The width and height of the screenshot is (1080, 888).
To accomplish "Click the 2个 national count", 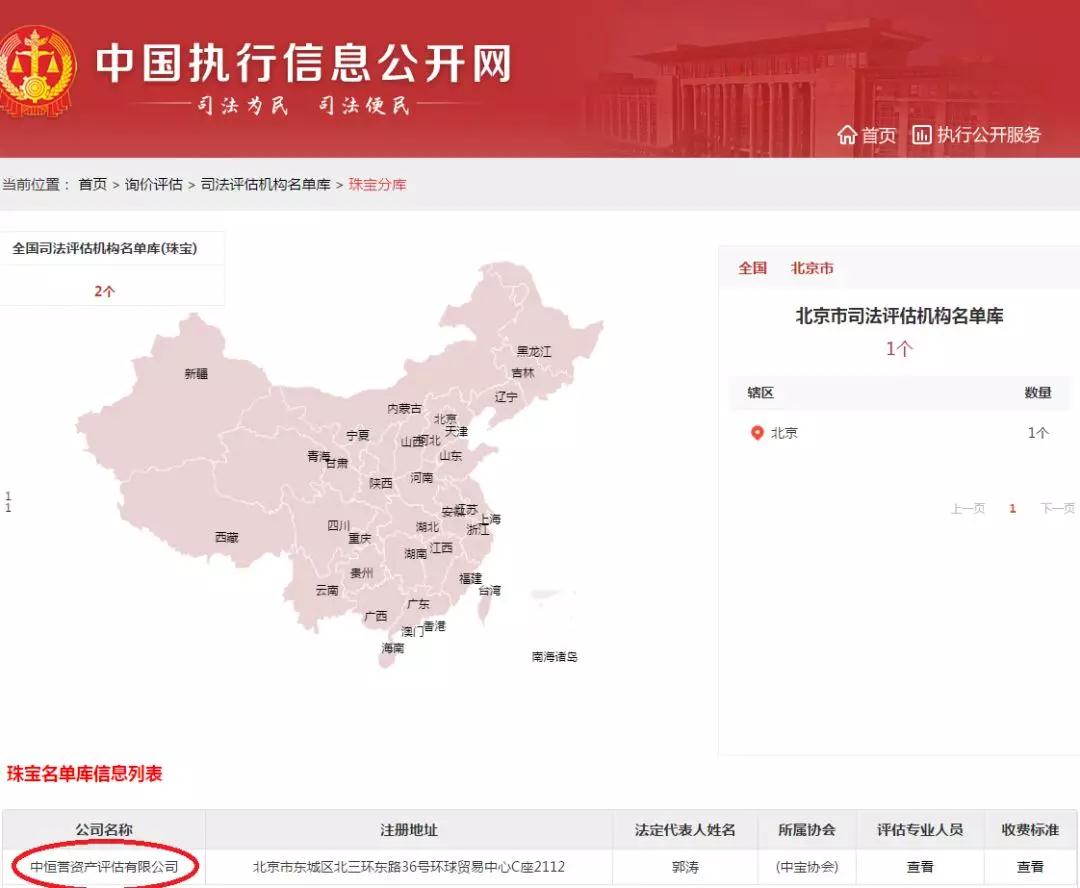I will (105, 291).
